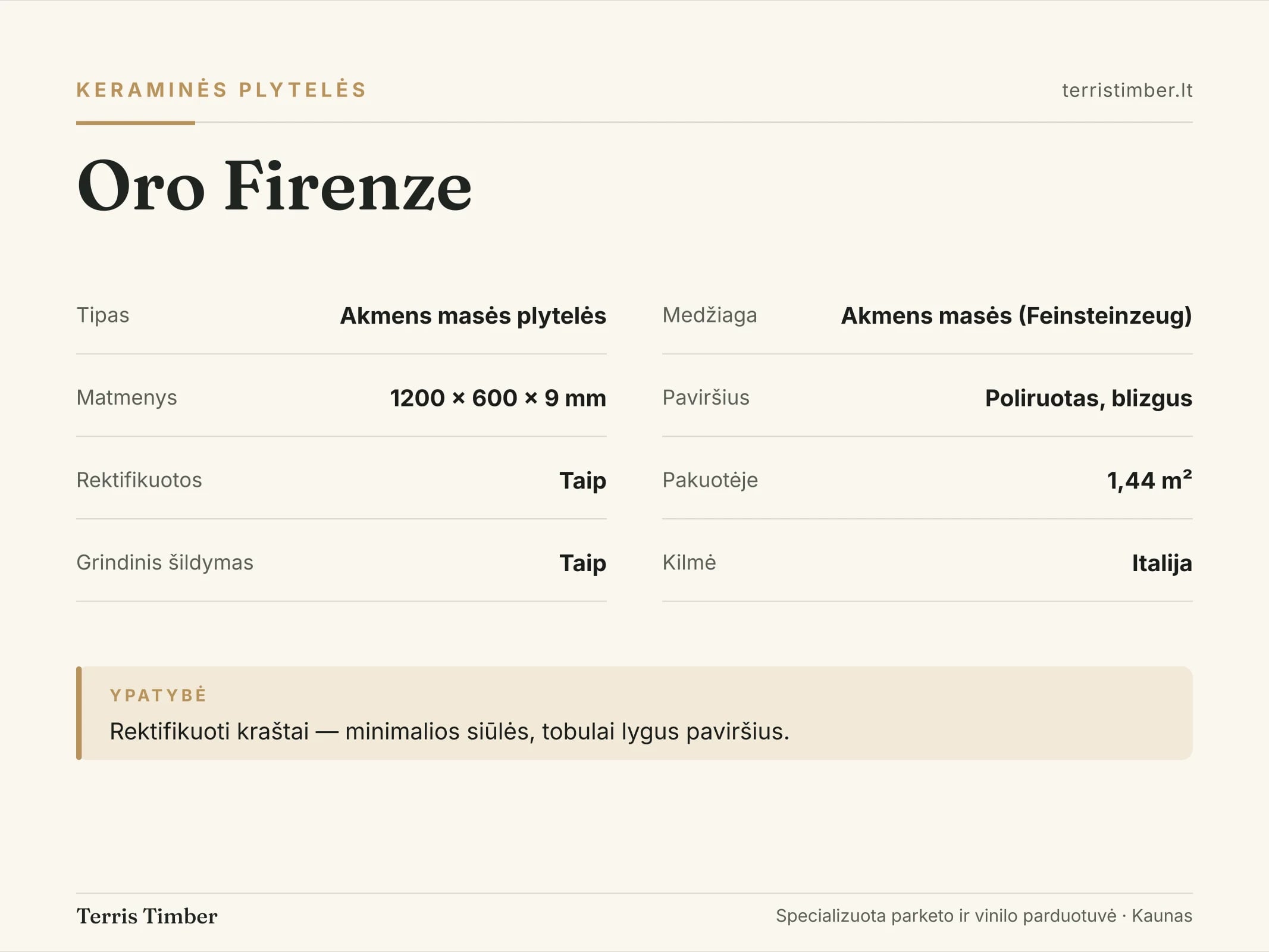Select the Specializuota parketo ir vinilo parduotuvė text
The width and height of the screenshot is (1269, 952).
[x=946, y=916]
